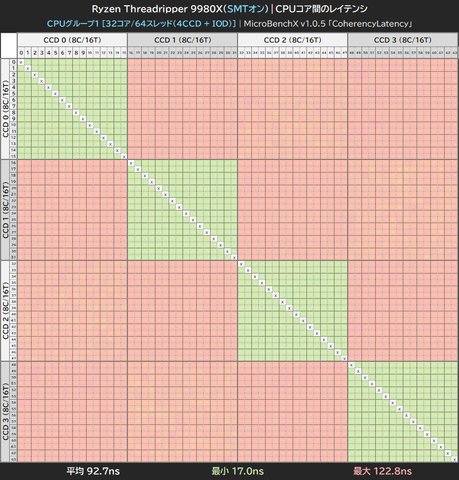The image size is (459, 480).
Task: Click the vertical CCD 0 row group label
Action: coord(5,109)
